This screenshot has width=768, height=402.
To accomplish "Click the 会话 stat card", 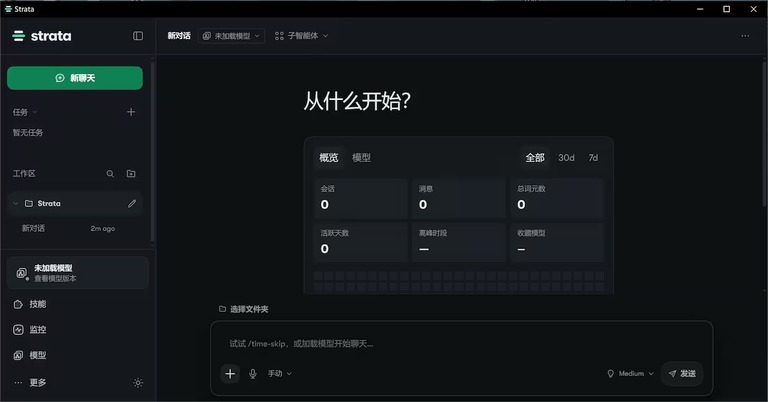I will point(361,198).
